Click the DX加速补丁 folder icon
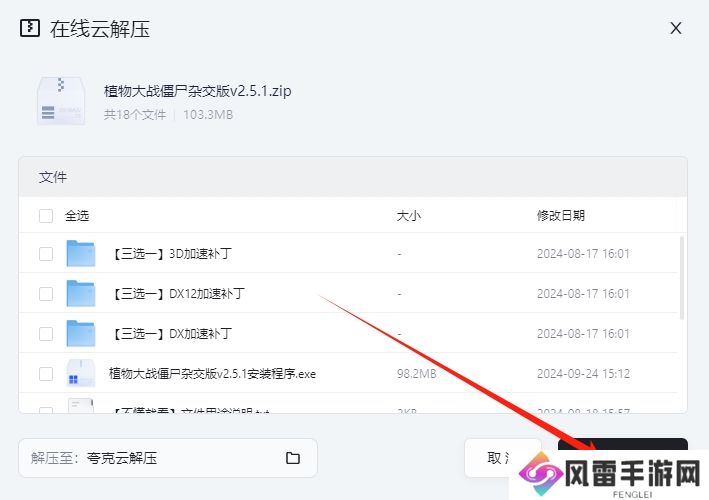The width and height of the screenshot is (709, 500). 80,334
